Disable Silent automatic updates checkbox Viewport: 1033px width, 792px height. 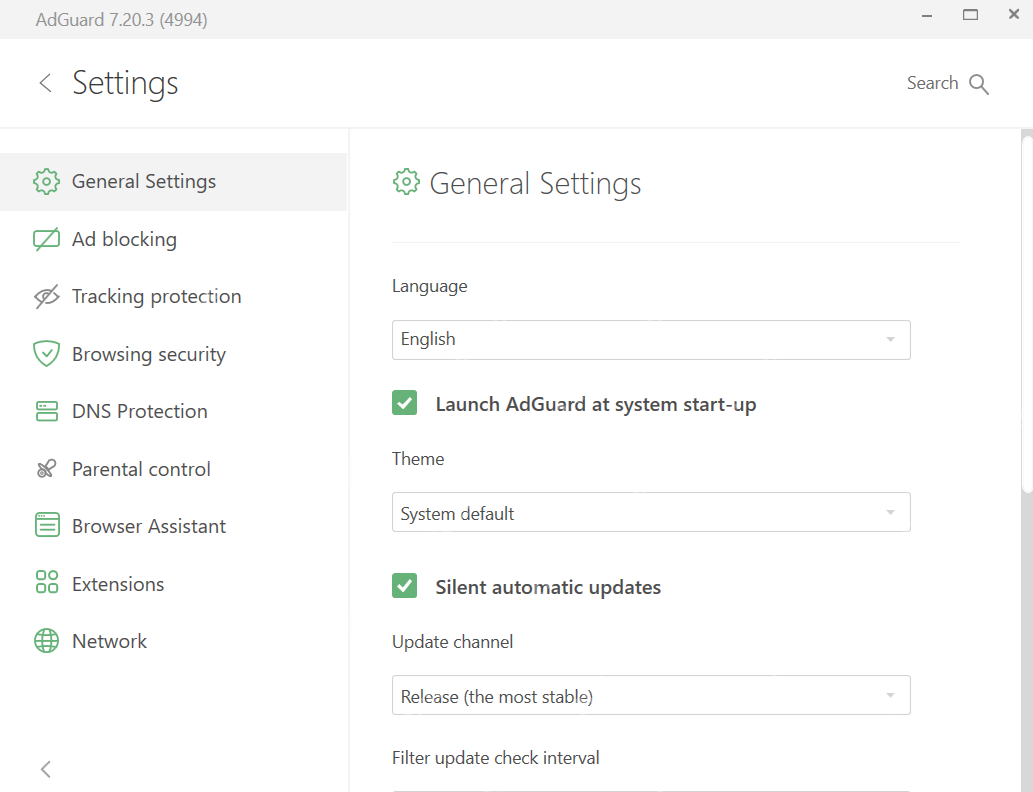[x=405, y=586]
